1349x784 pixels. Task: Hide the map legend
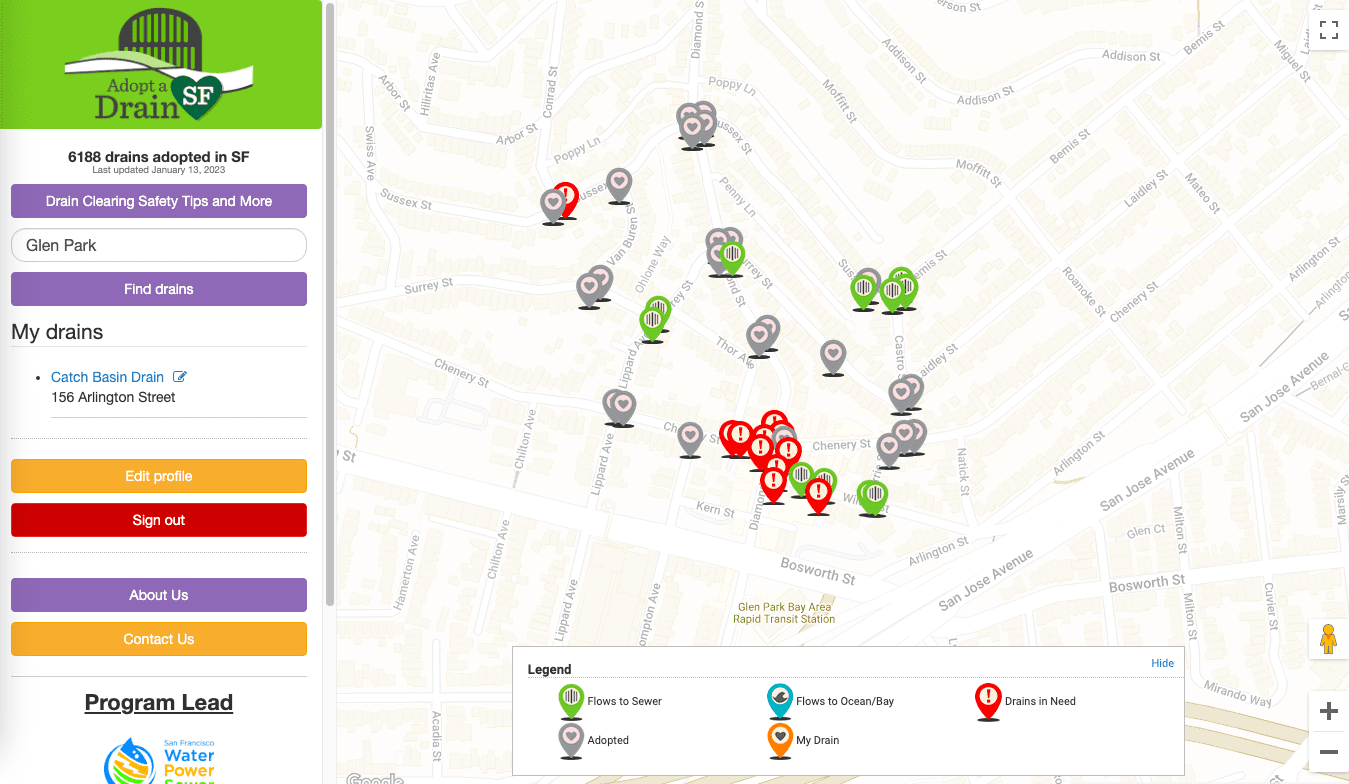tap(1162, 663)
